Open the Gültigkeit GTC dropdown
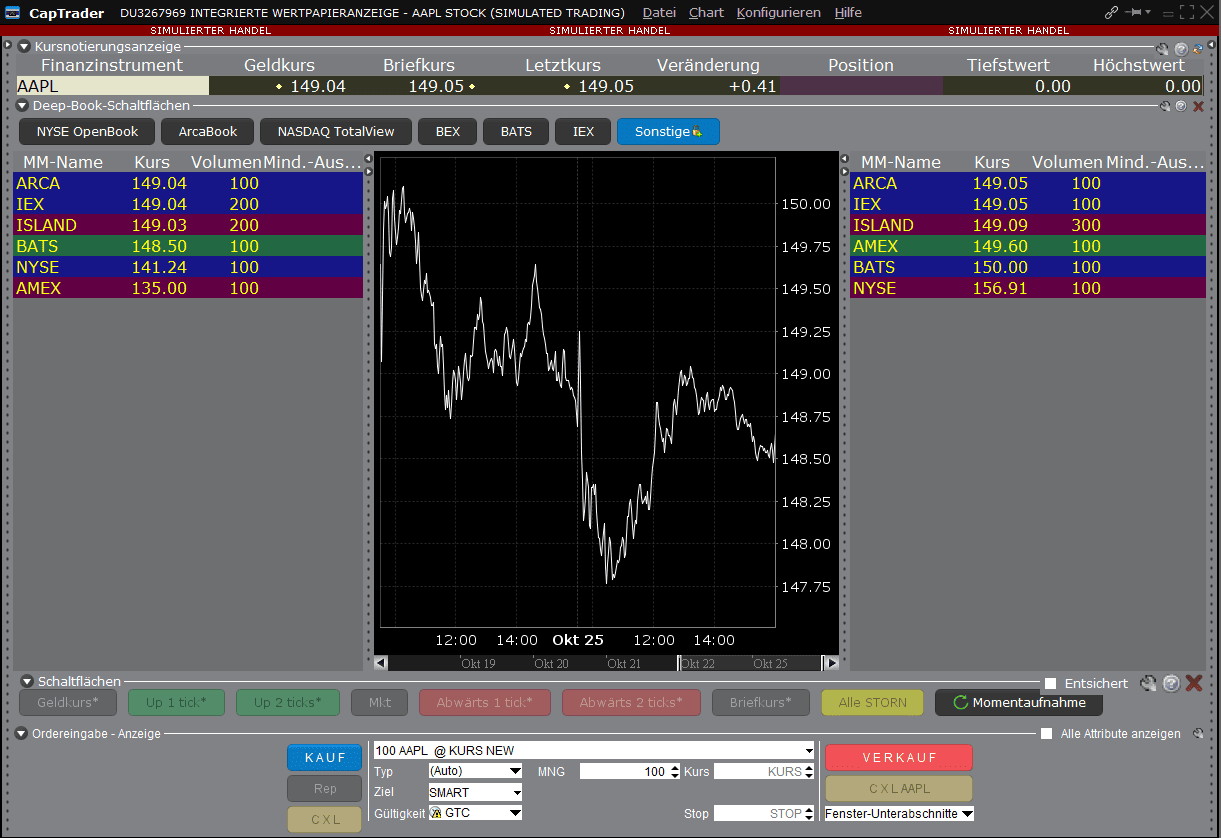 (x=475, y=813)
